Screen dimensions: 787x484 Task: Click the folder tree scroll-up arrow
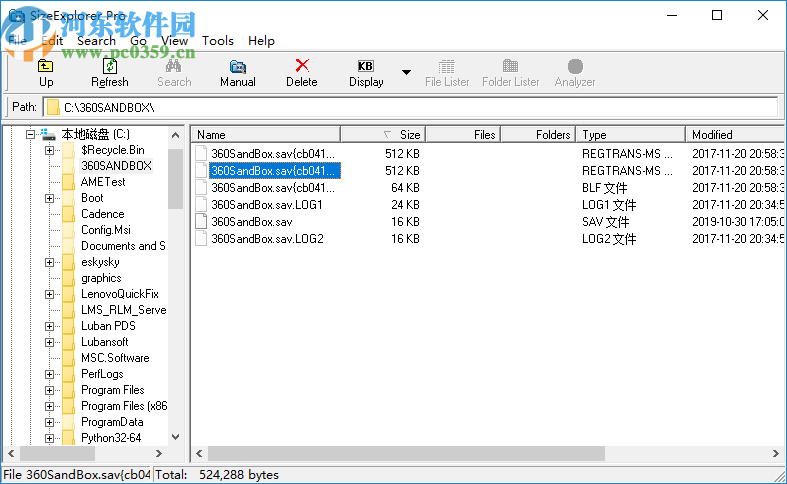click(175, 135)
